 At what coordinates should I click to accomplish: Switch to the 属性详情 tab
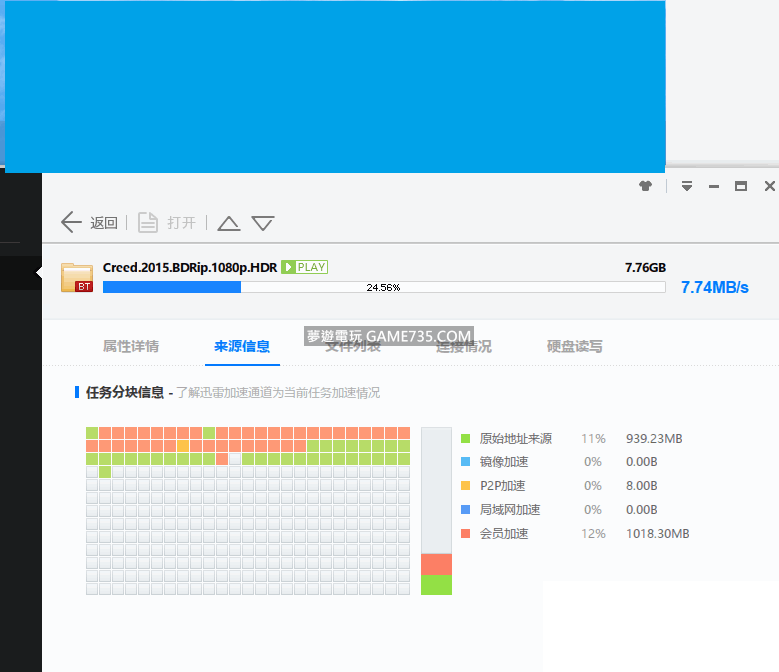click(x=130, y=347)
